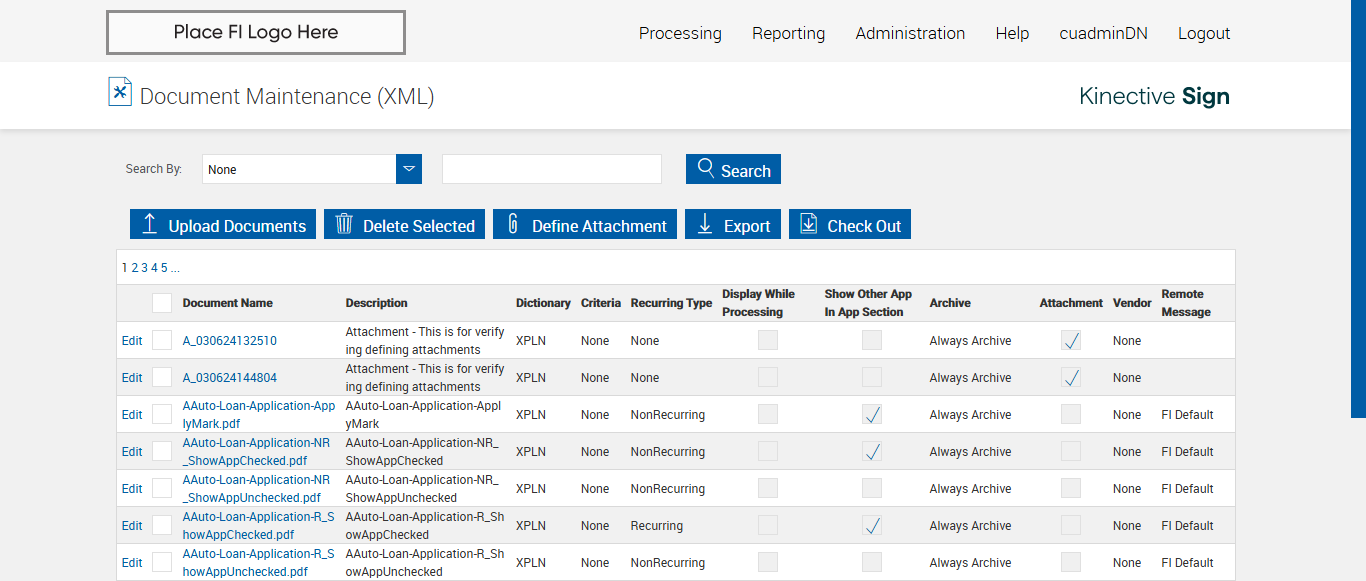Expand the Reporting menu
This screenshot has height=581, width=1366.
pyautogui.click(x=788, y=33)
